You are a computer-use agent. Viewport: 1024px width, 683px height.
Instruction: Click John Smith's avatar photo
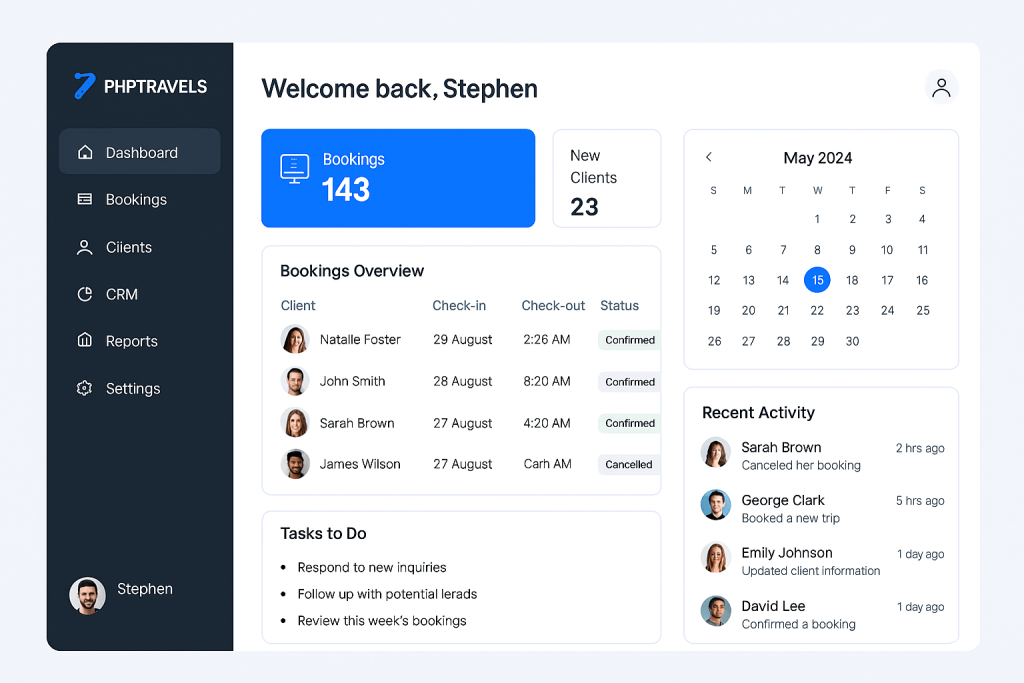[295, 381]
